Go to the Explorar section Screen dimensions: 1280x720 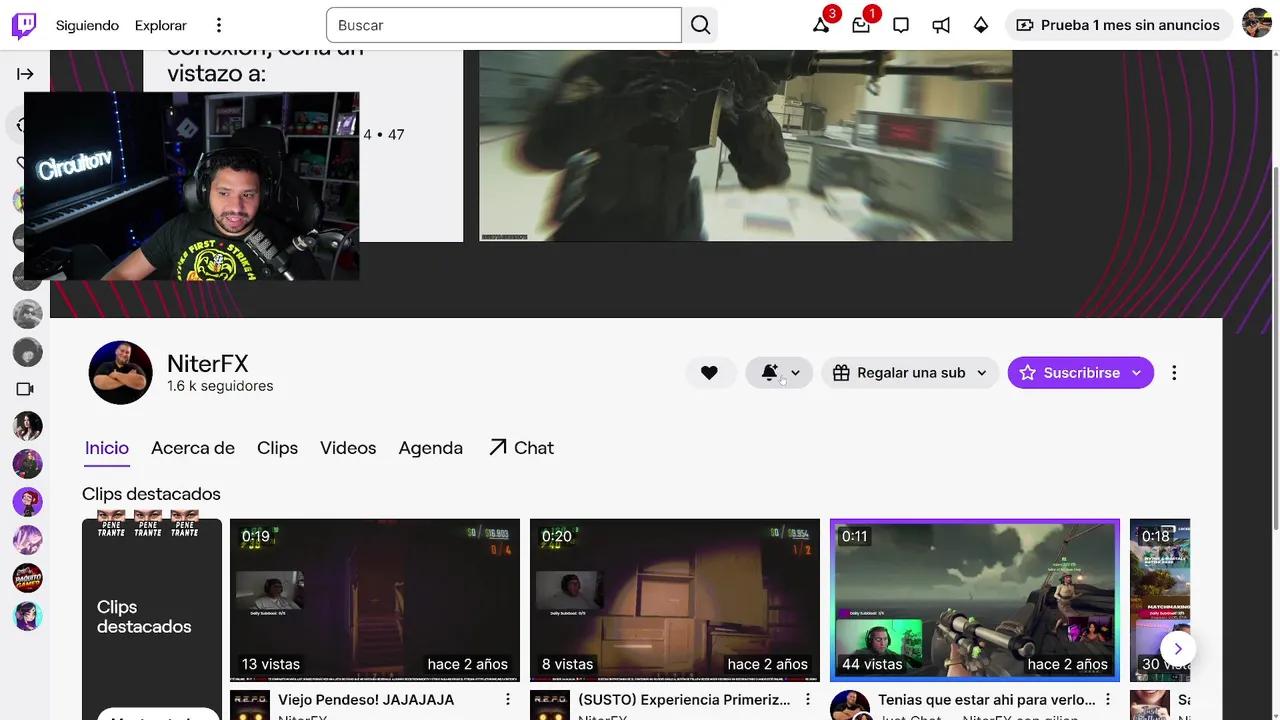click(161, 25)
